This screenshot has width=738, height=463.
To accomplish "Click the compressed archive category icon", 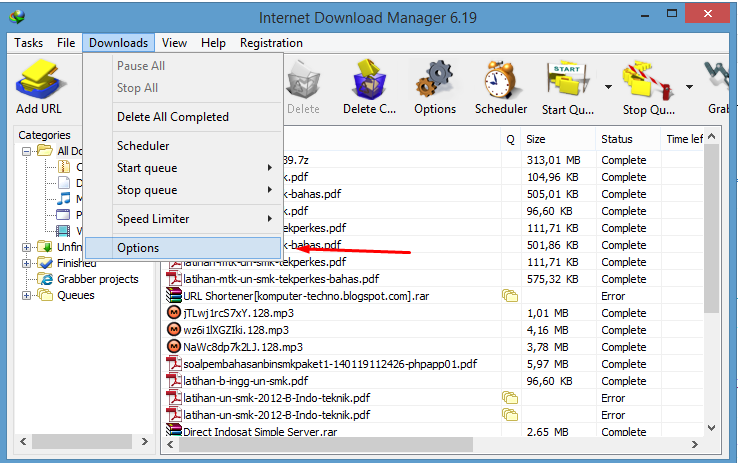I will (x=64, y=167).
